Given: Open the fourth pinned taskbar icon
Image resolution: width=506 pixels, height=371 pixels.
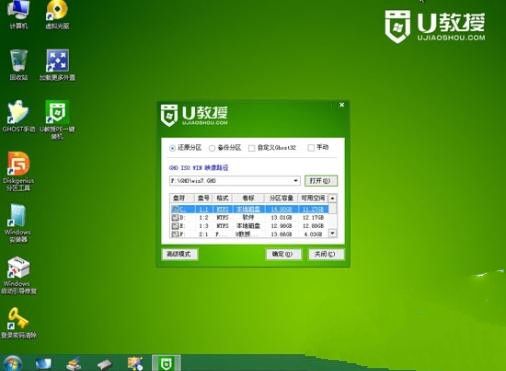Looking at the screenshot, I should [135, 363].
